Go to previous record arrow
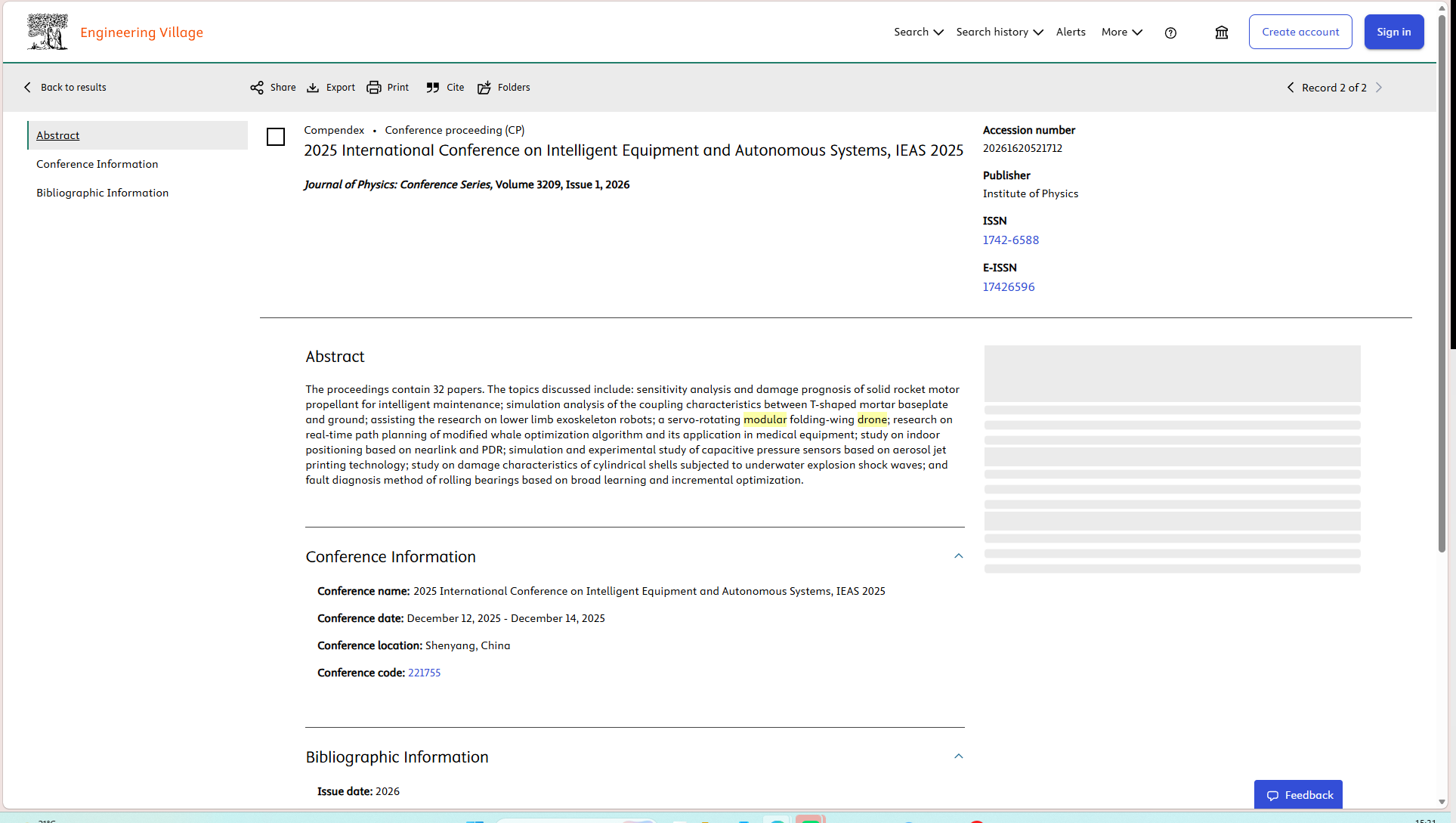The image size is (1456, 823). pos(1291,88)
